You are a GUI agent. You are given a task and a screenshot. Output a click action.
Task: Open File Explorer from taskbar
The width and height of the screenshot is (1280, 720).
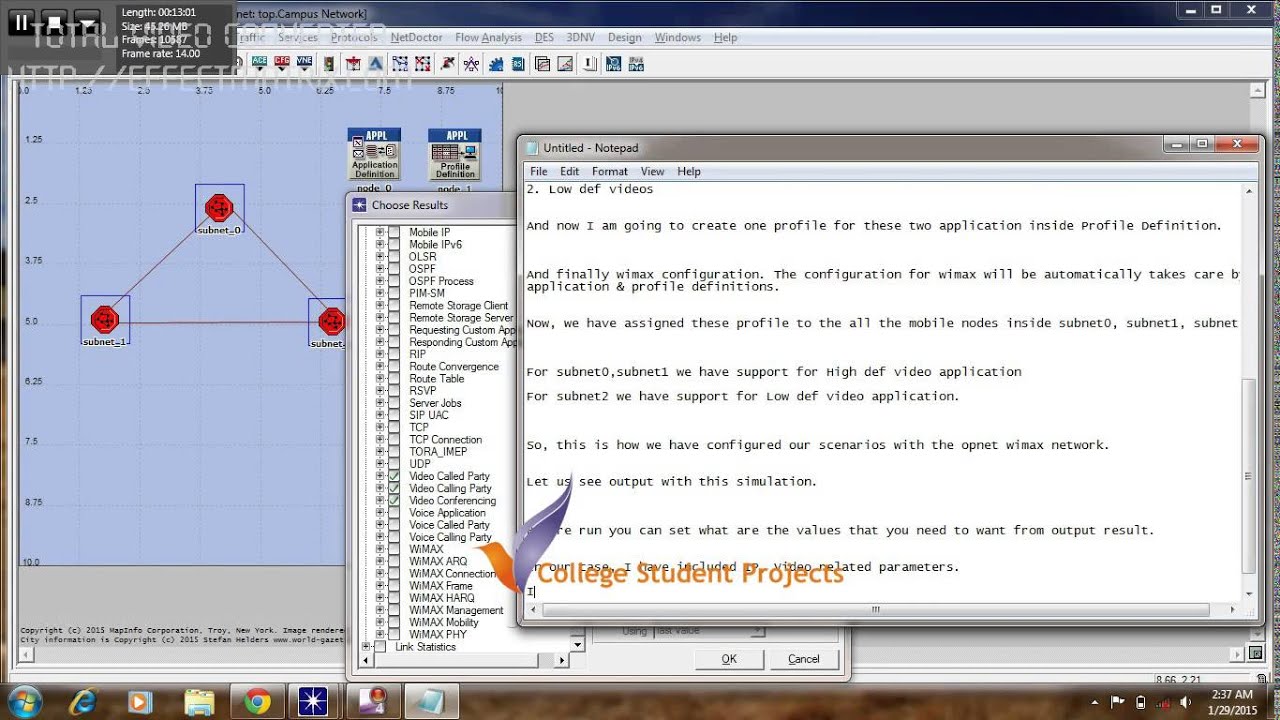pyautogui.click(x=199, y=702)
